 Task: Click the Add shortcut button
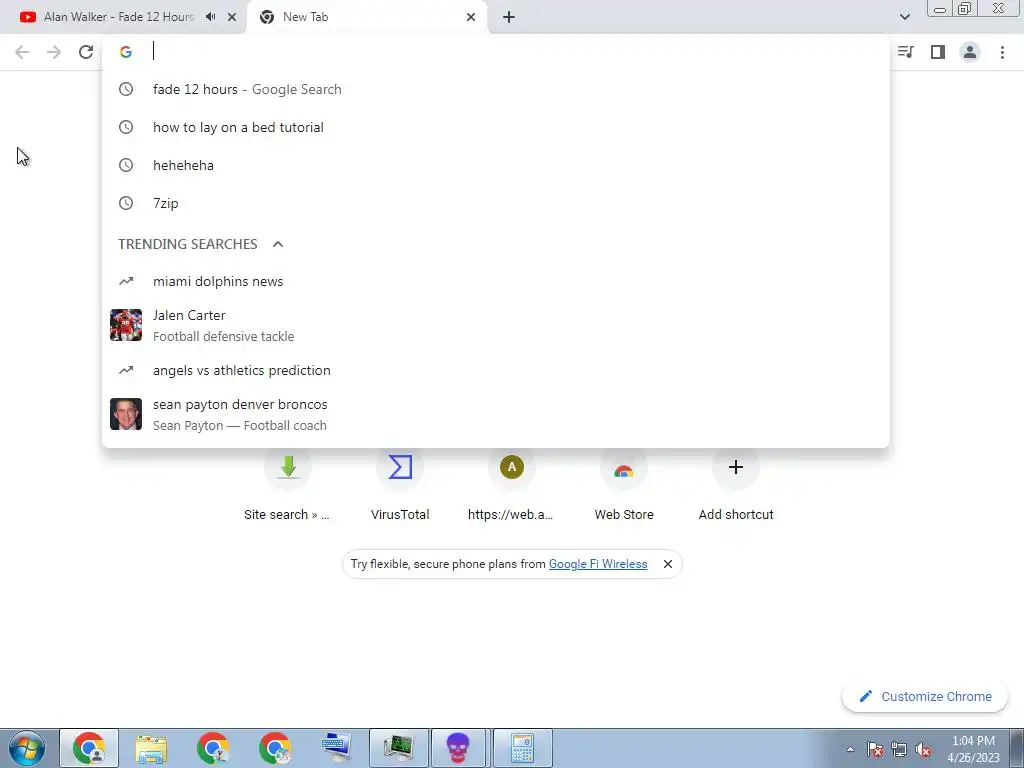click(x=735, y=487)
